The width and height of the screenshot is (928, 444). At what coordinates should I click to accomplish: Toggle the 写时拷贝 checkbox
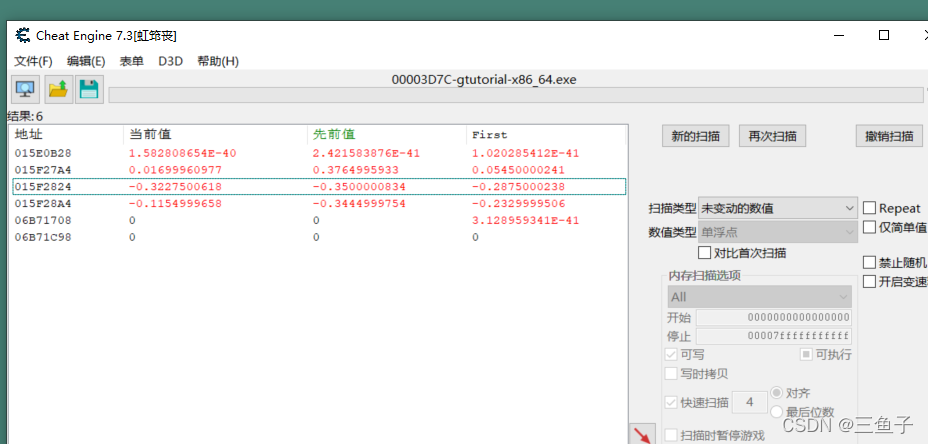pos(671,374)
